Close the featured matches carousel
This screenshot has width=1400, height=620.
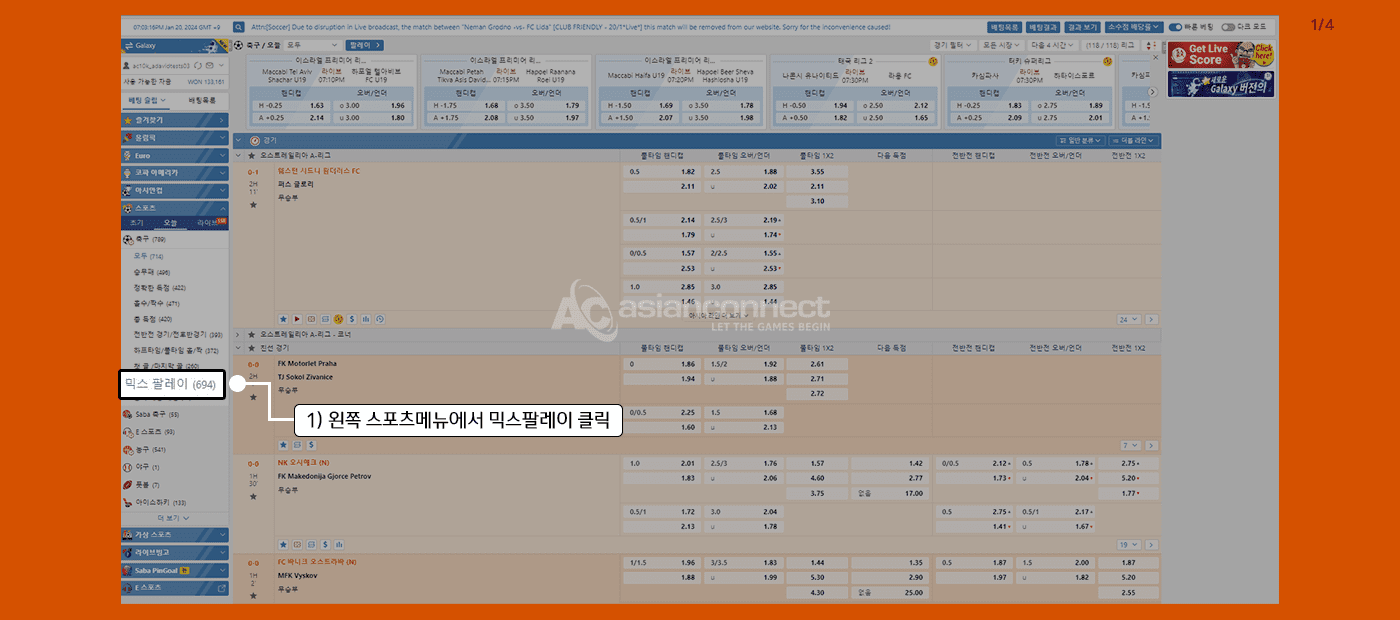point(1156,58)
